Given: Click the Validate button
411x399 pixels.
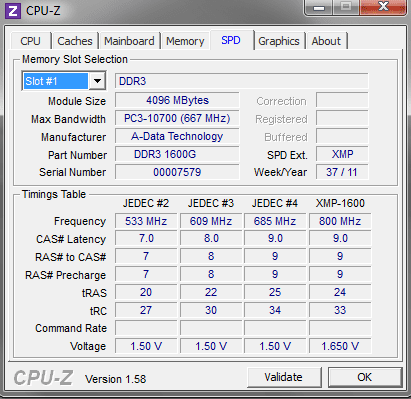Looking at the screenshot, I should tap(284, 377).
